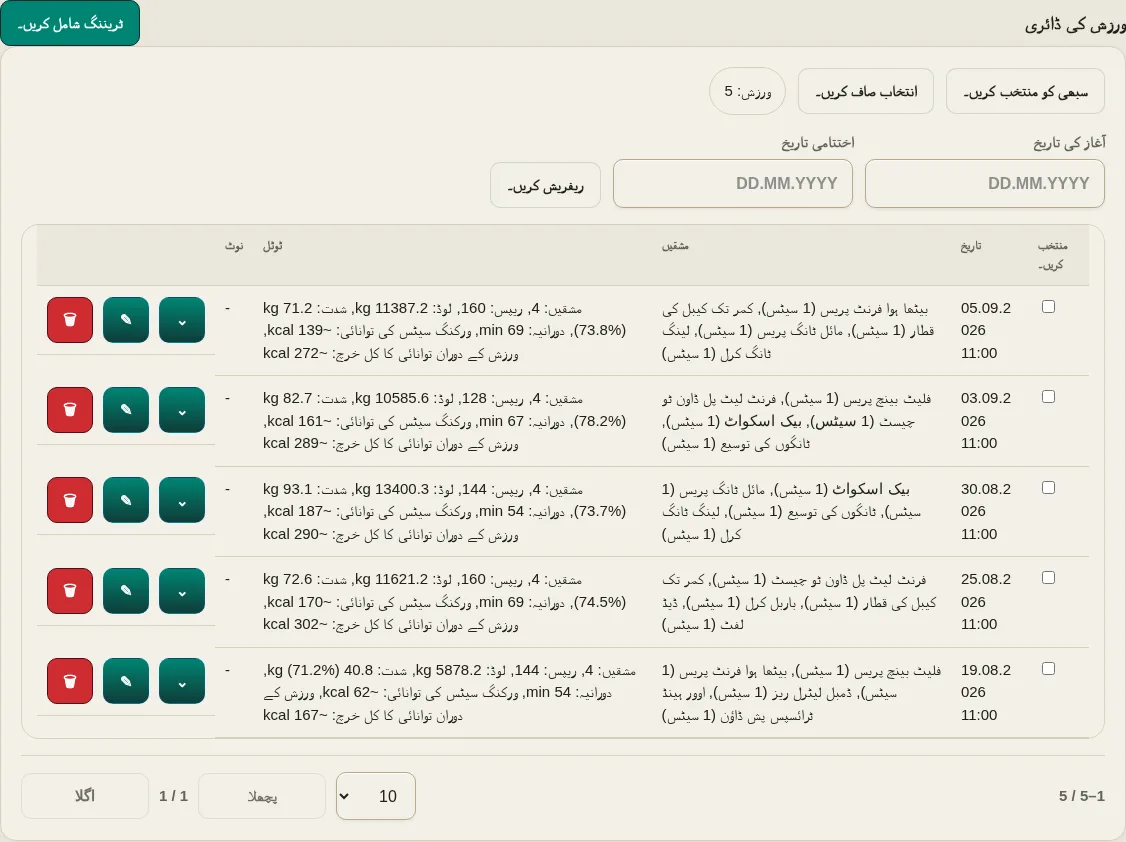
Task: Edit the 03.09.2026 workout with pencil icon
Action: [x=126, y=410]
